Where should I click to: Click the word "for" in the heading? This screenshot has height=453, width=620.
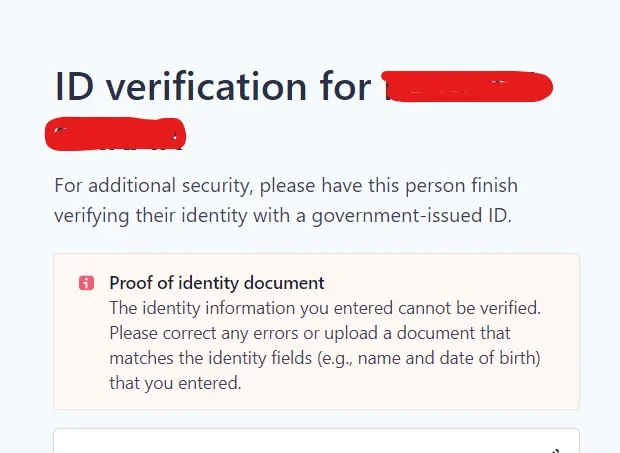[347, 88]
